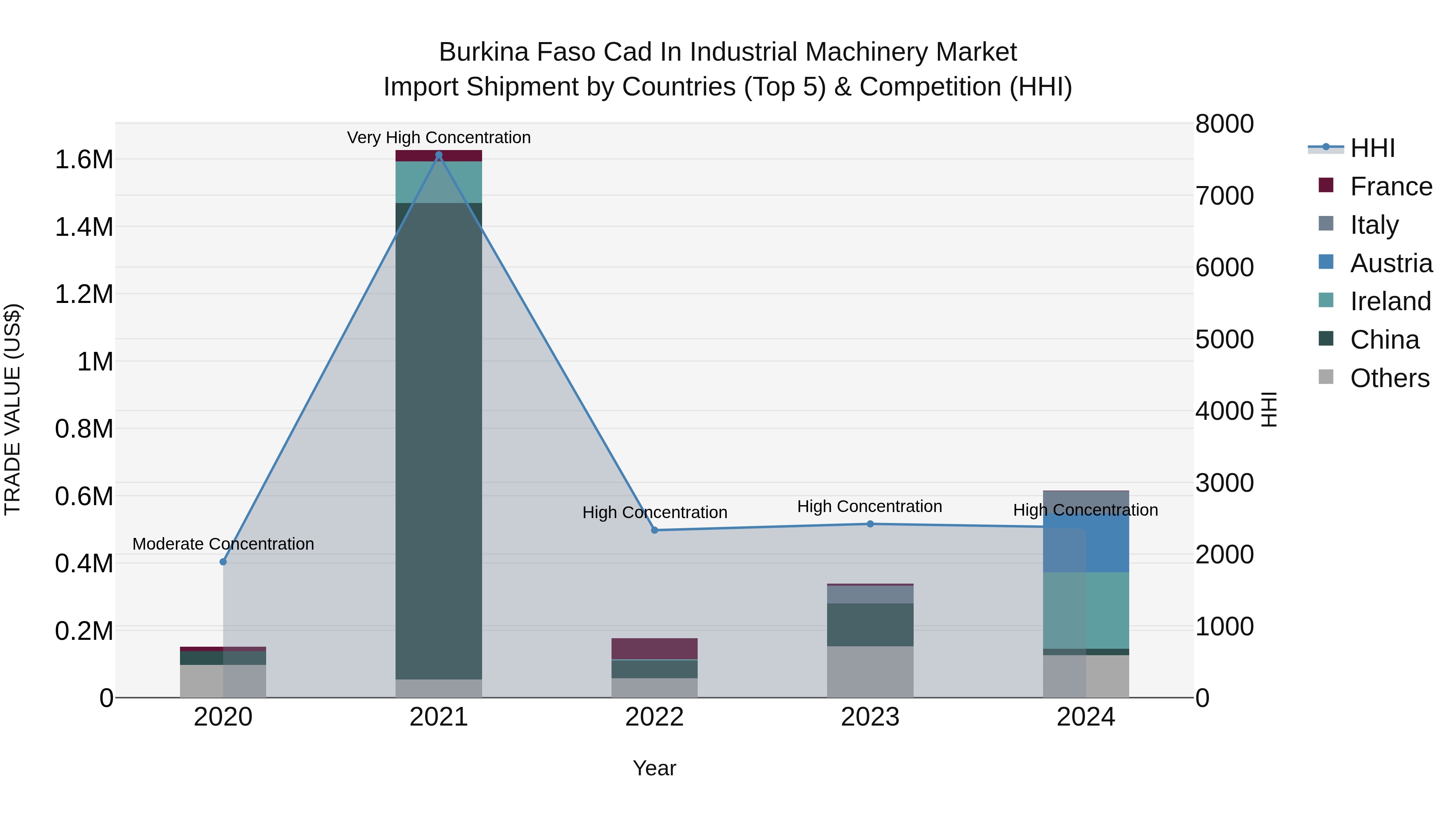The height and width of the screenshot is (819, 1456).
Task: Click the France segment of 2022 bar
Action: point(654,649)
